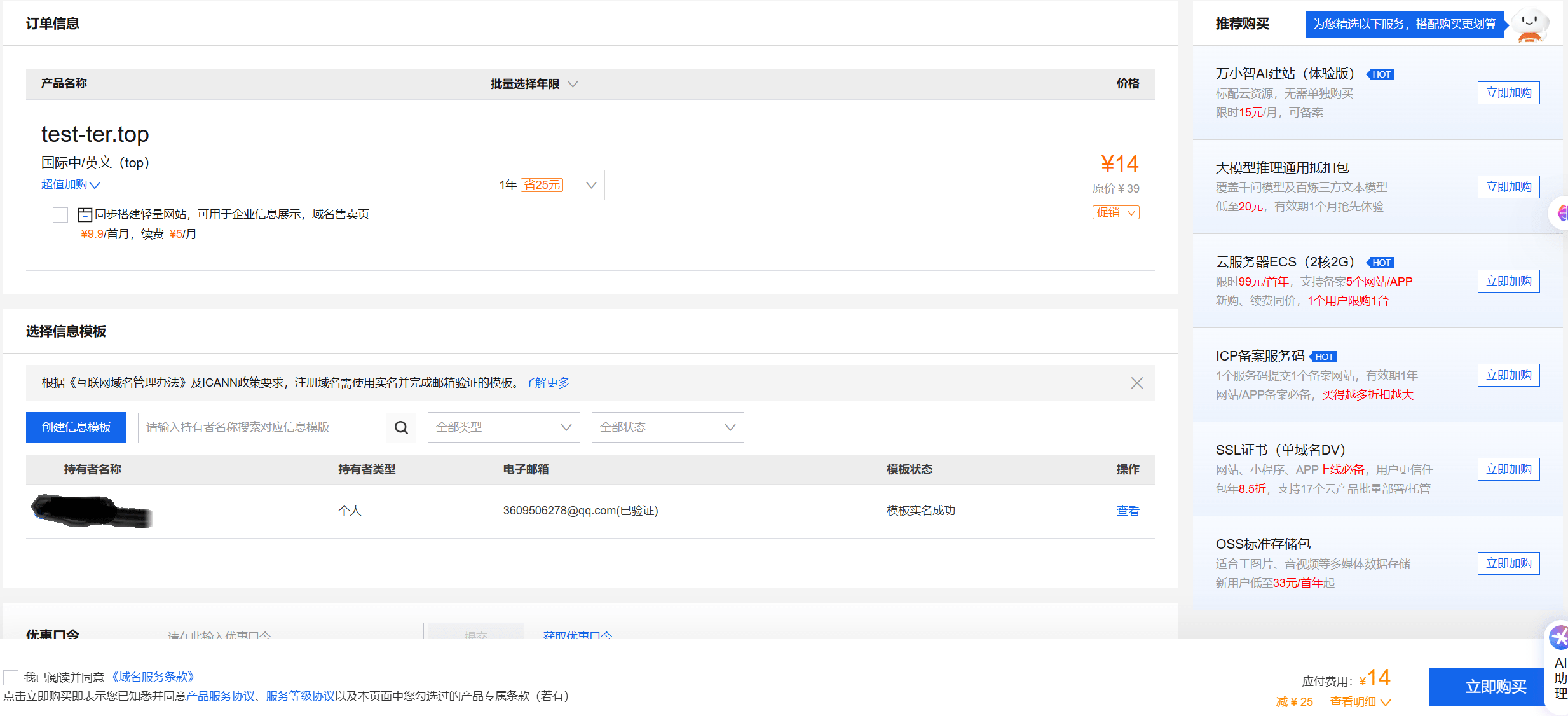Open the batch year selection dropdown
The height and width of the screenshot is (716, 1568).
point(534,84)
